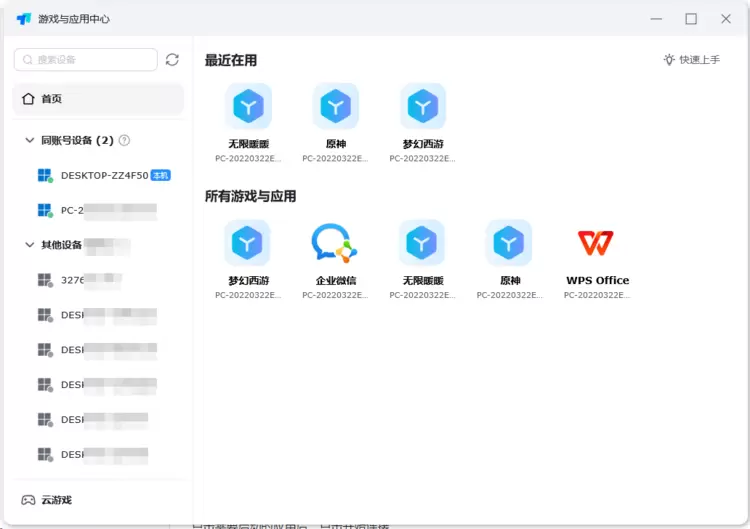
Task: Click the refresh devices icon
Action: point(172,60)
